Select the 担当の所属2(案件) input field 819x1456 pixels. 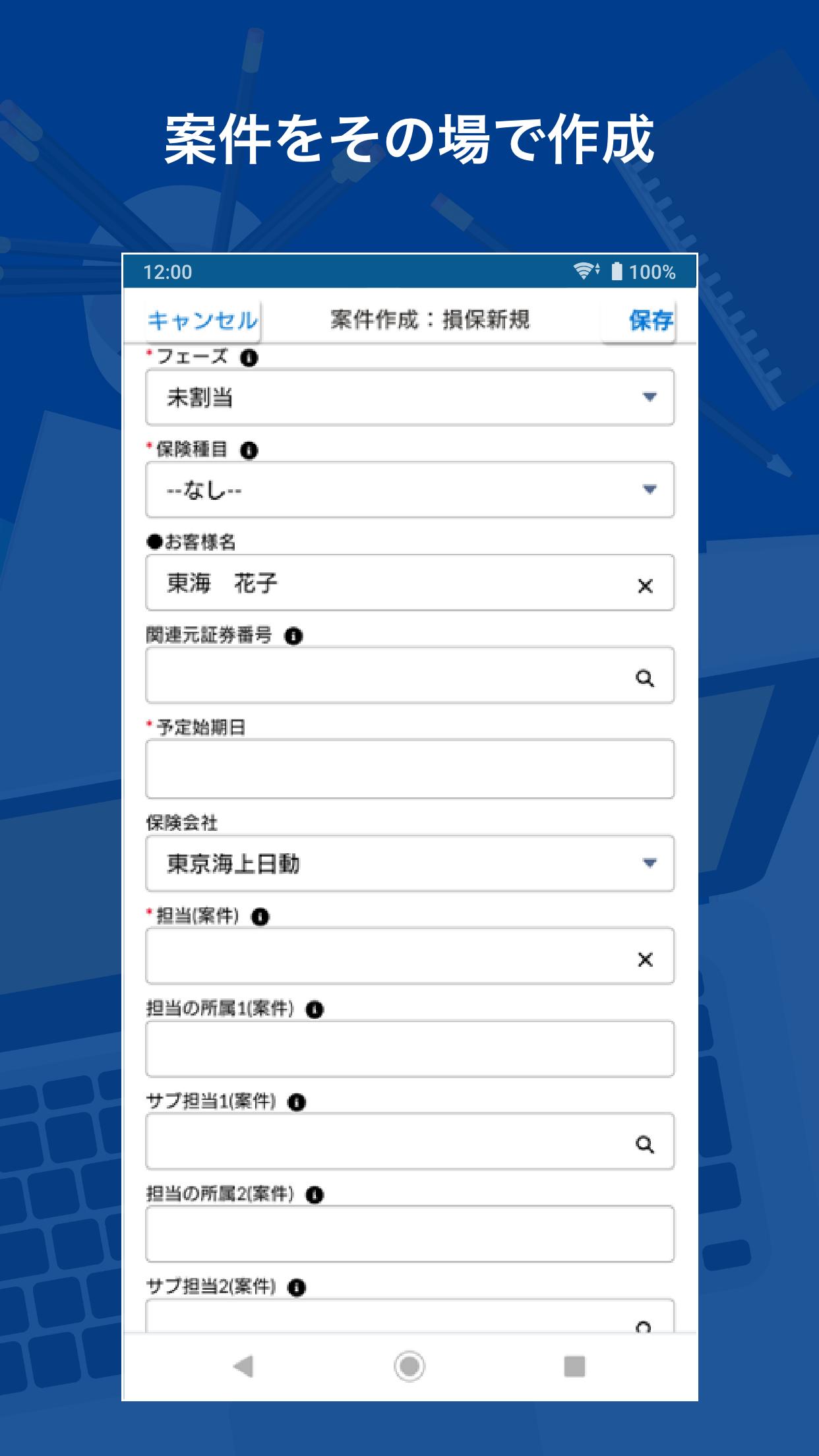[x=409, y=1234]
